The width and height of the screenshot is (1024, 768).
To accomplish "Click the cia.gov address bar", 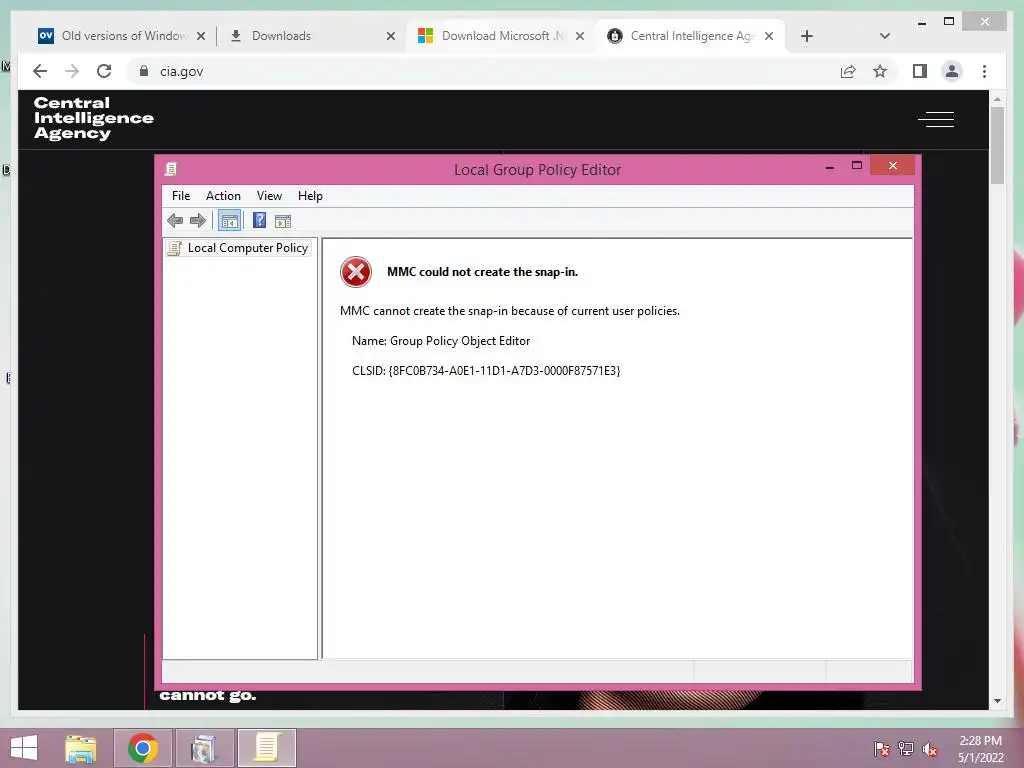I will (x=483, y=71).
